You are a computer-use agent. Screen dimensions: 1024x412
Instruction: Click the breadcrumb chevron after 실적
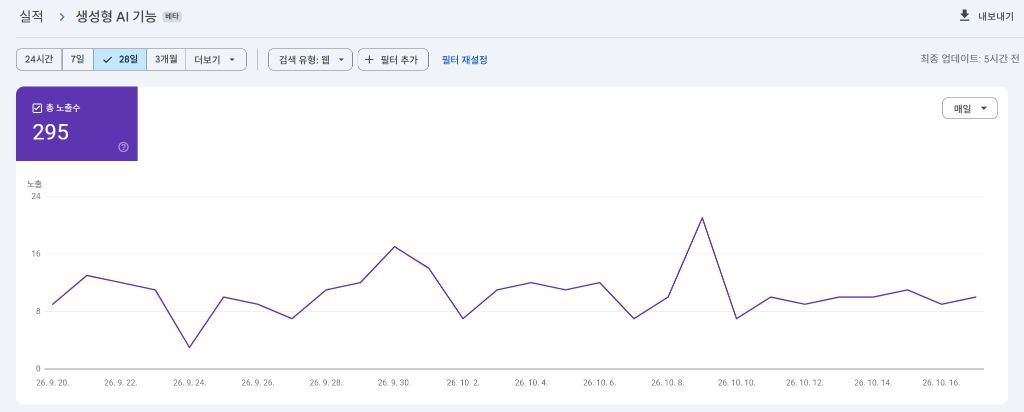62,17
